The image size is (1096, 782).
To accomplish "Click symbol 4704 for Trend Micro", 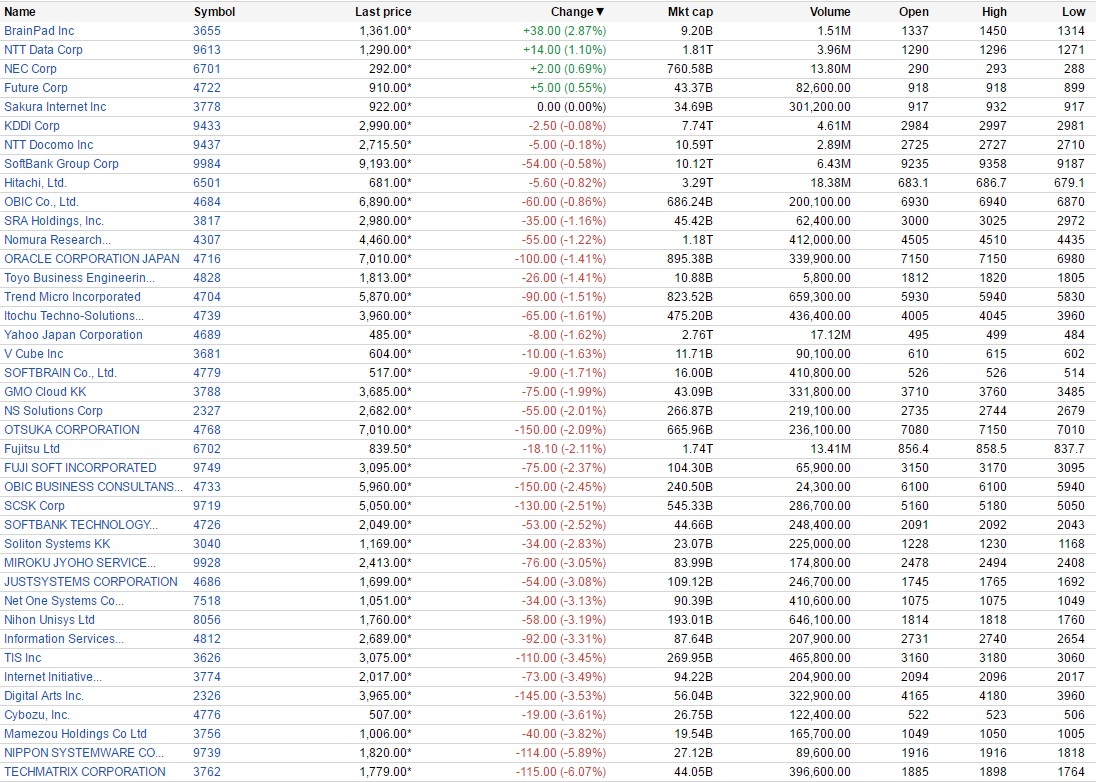I will (207, 297).
